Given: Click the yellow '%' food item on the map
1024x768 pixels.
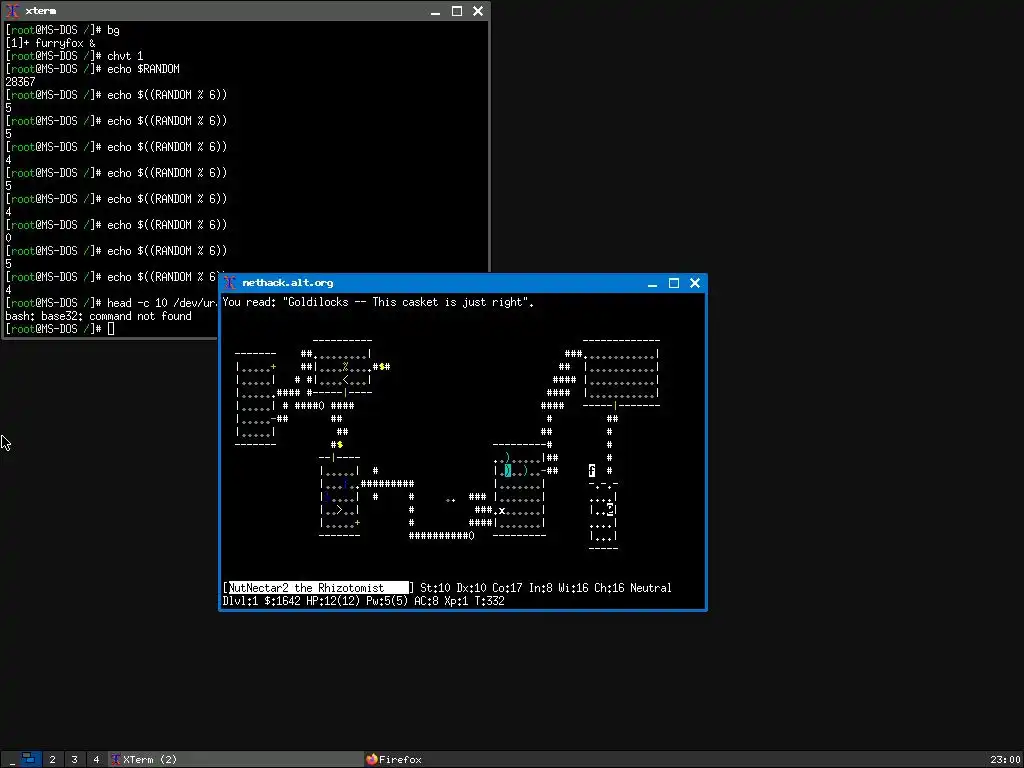Looking at the screenshot, I should [345, 366].
